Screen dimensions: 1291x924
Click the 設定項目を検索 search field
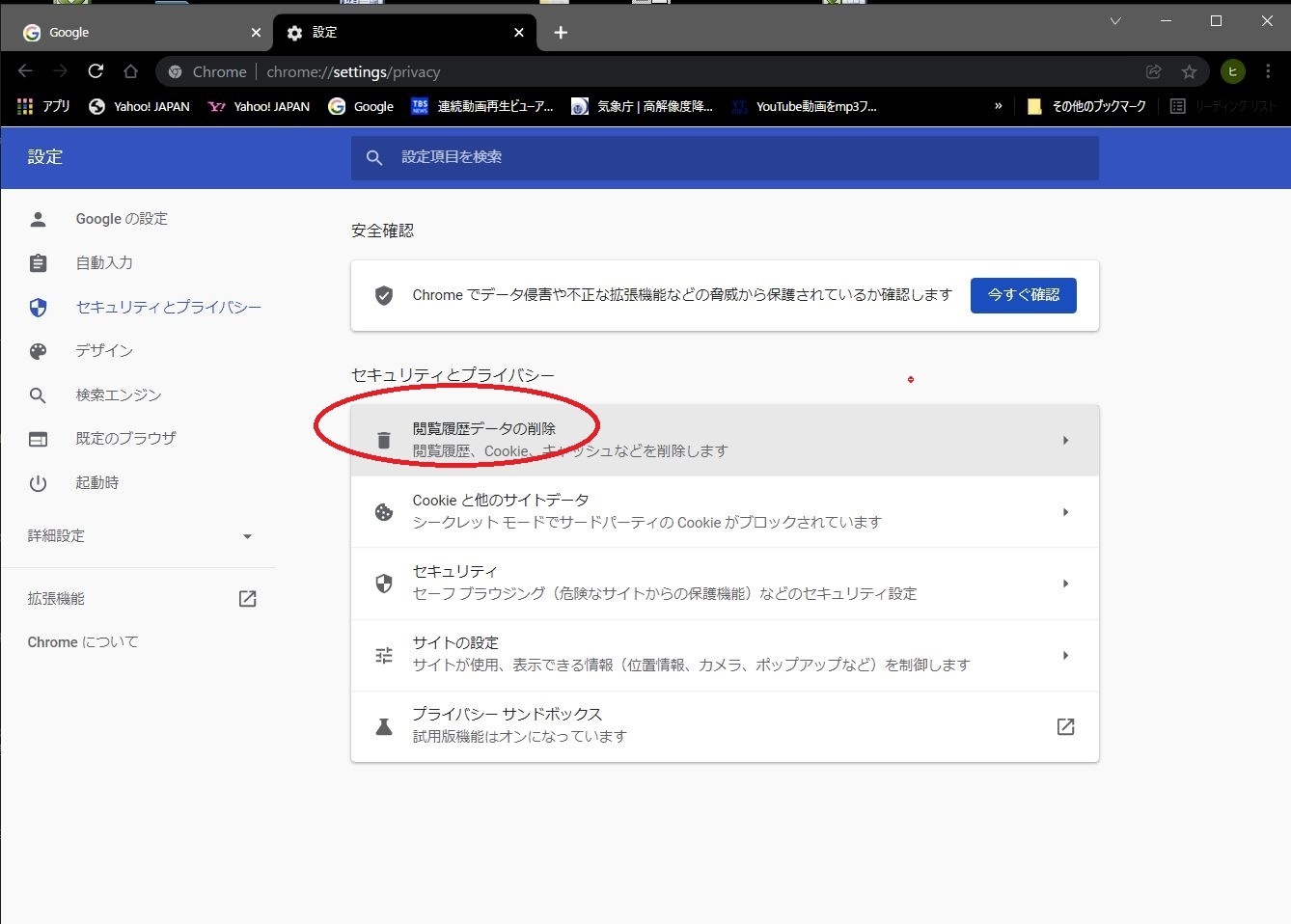pos(725,157)
